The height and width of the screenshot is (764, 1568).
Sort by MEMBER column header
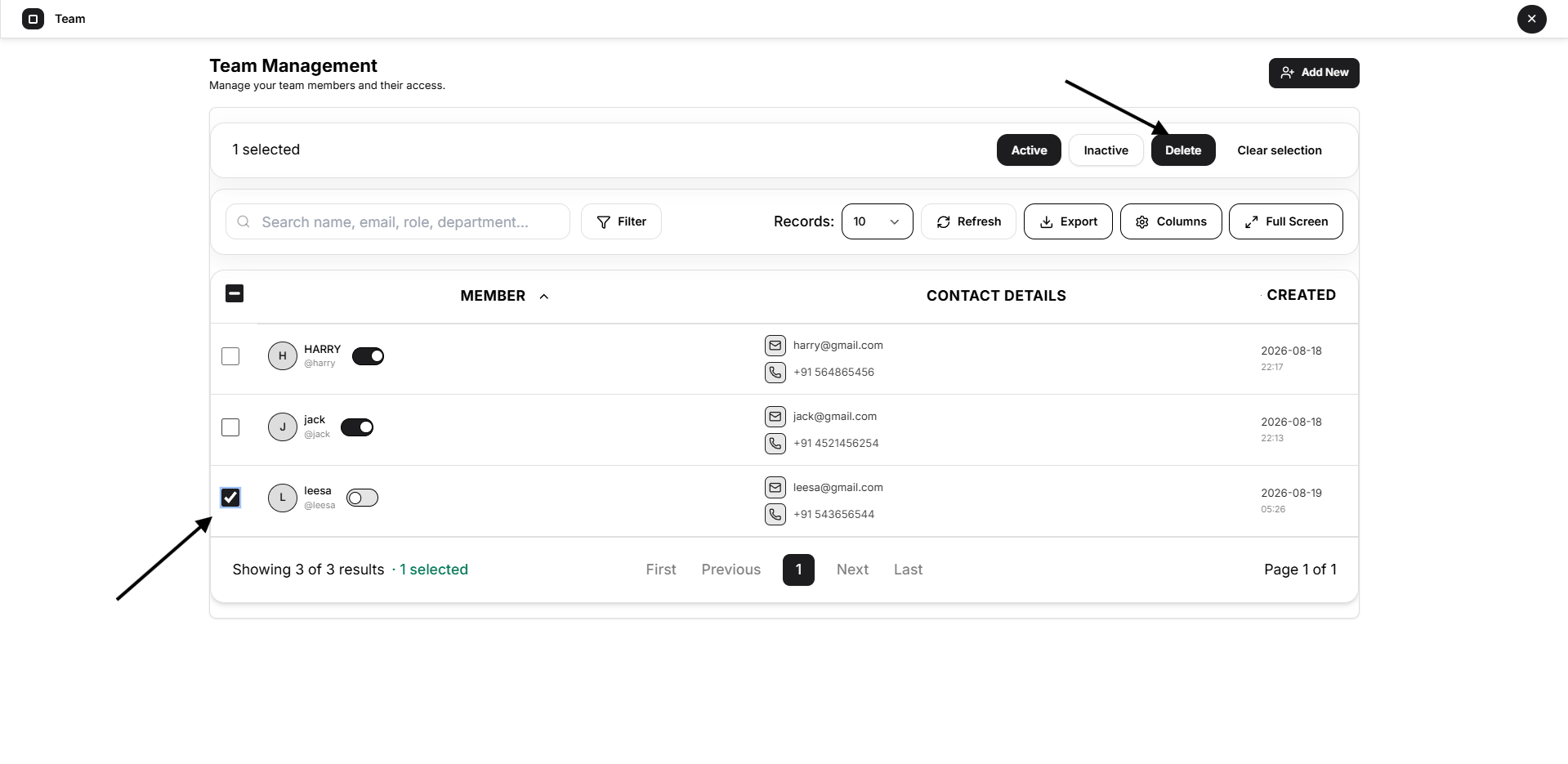[493, 296]
